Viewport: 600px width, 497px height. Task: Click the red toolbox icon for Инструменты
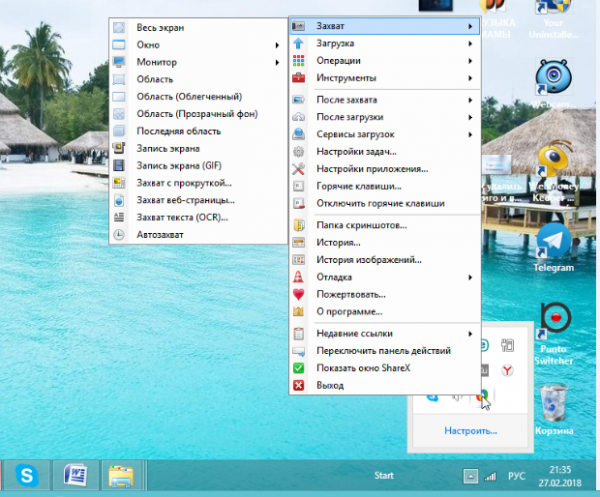(298, 78)
